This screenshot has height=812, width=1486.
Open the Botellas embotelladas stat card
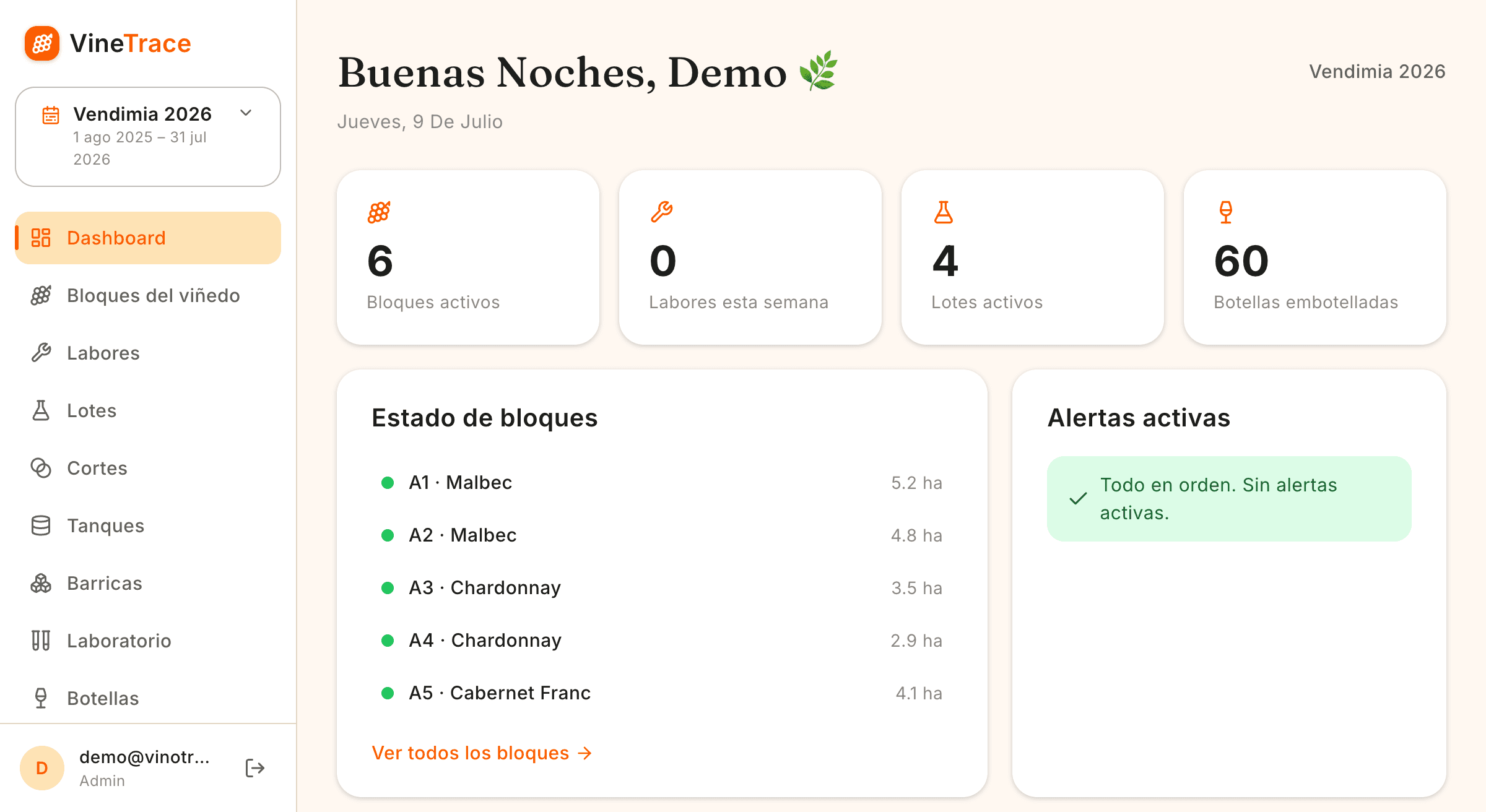click(1315, 257)
